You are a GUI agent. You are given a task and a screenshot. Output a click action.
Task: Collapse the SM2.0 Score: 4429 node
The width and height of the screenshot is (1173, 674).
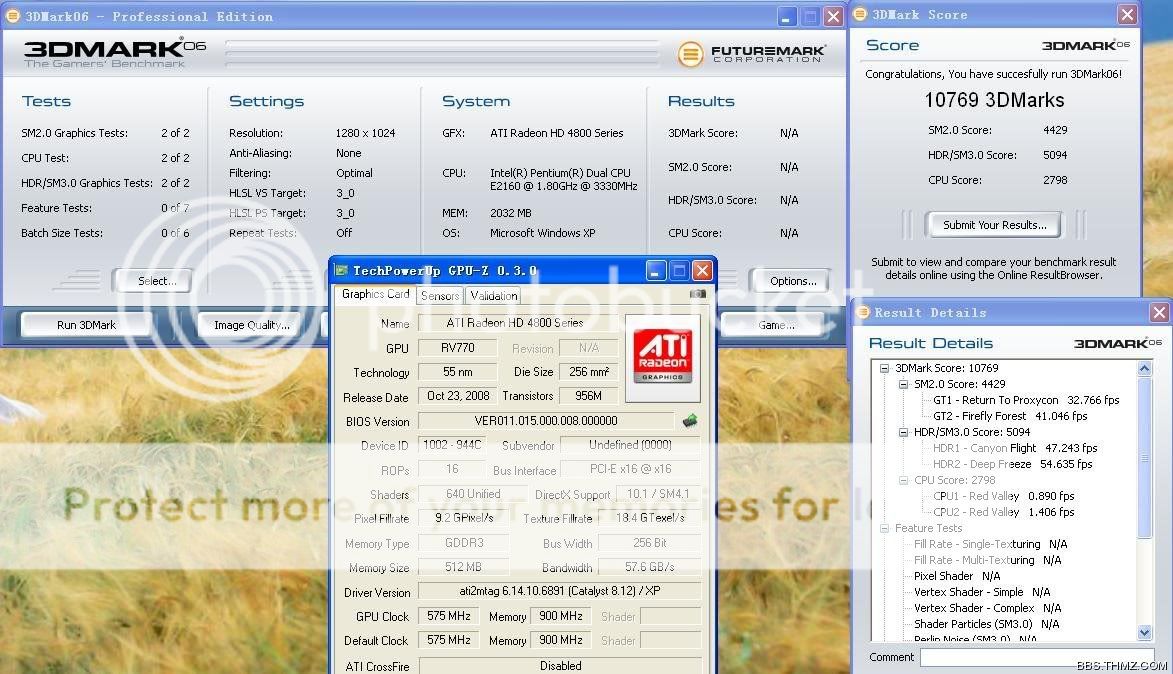(903, 384)
